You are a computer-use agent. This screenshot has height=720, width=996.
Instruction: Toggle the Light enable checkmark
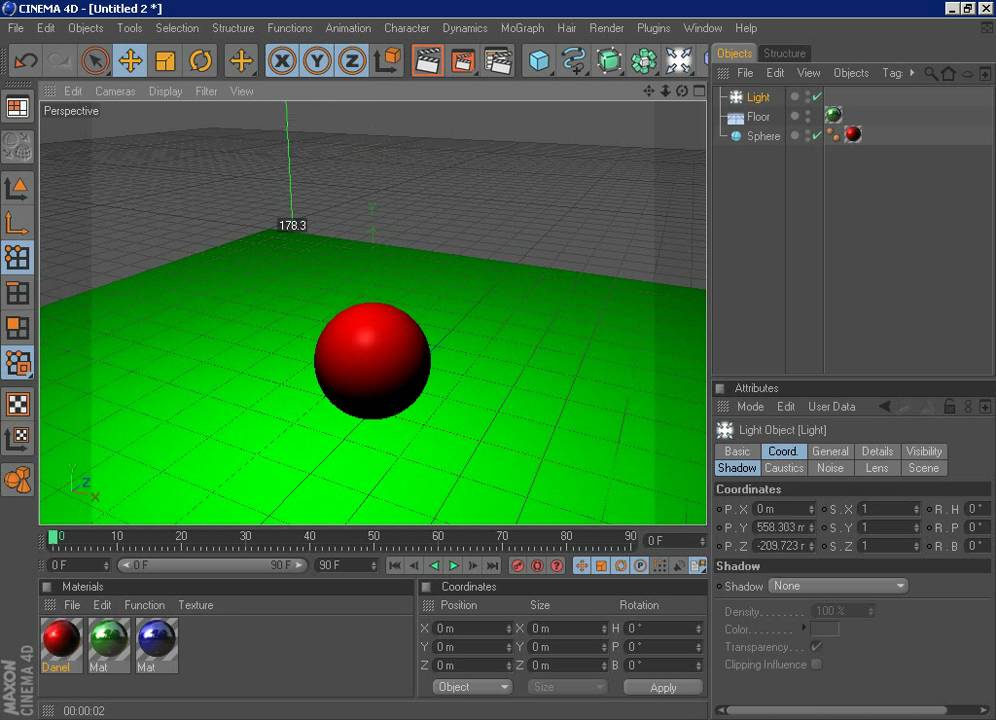coord(817,96)
